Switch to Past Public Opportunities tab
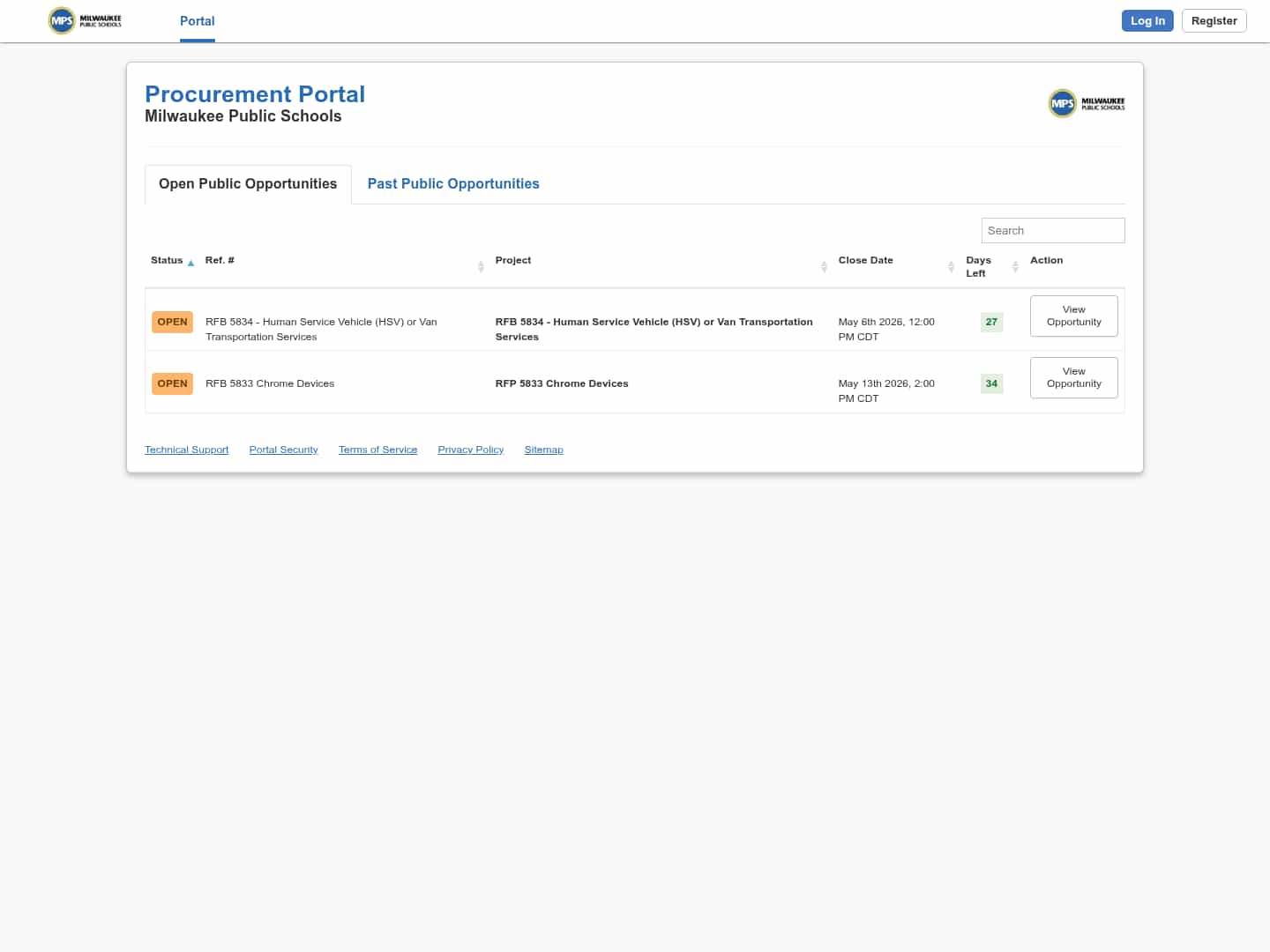Viewport: 1270px width, 952px height. click(x=452, y=183)
